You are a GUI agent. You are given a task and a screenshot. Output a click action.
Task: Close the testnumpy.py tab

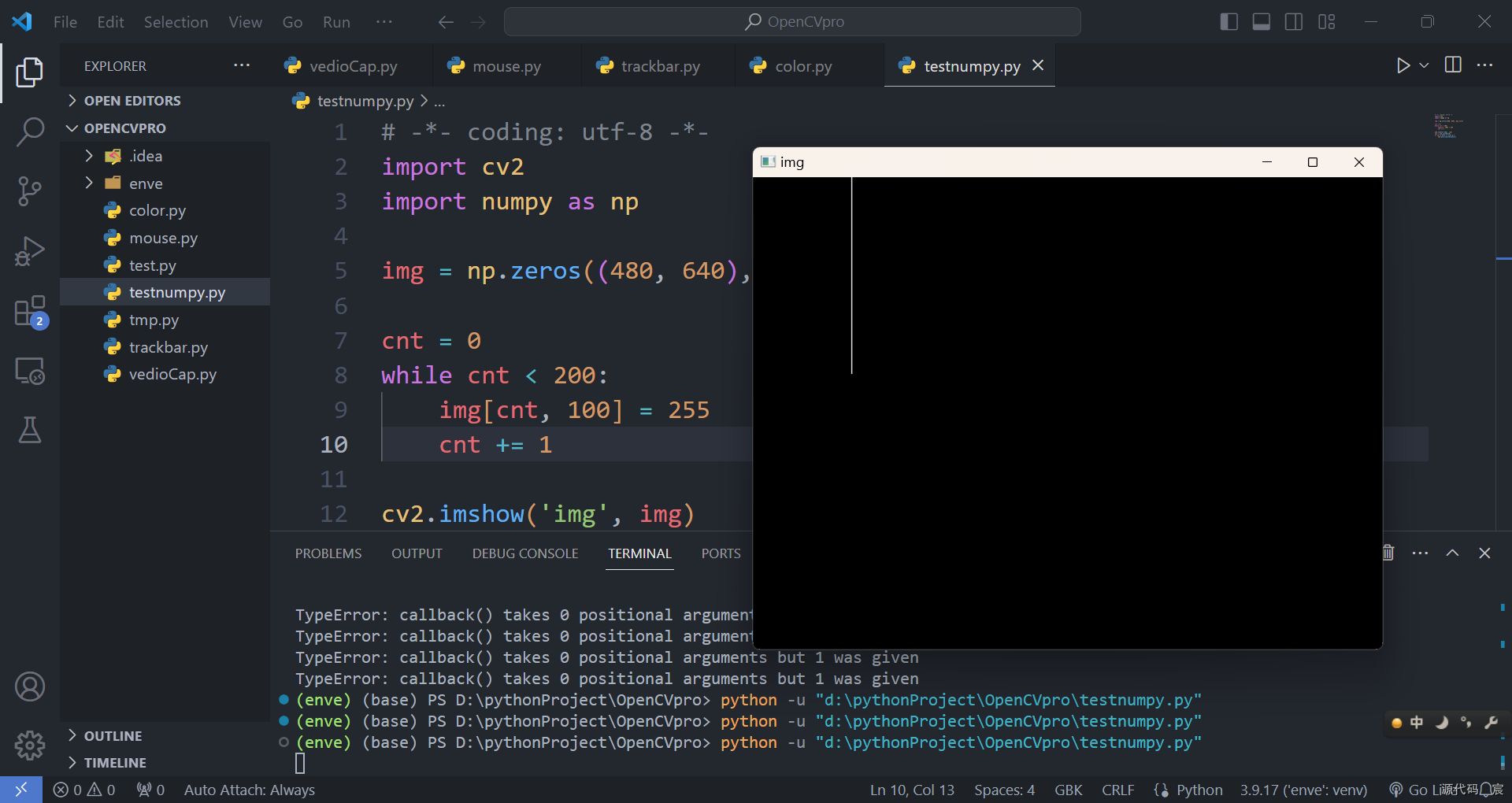point(1038,65)
